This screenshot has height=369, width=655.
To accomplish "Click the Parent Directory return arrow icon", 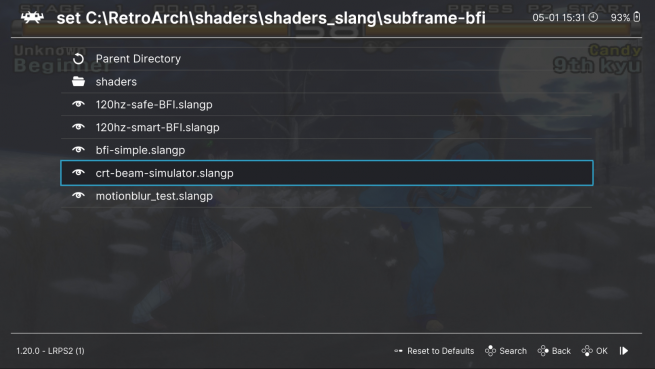I will (78, 59).
